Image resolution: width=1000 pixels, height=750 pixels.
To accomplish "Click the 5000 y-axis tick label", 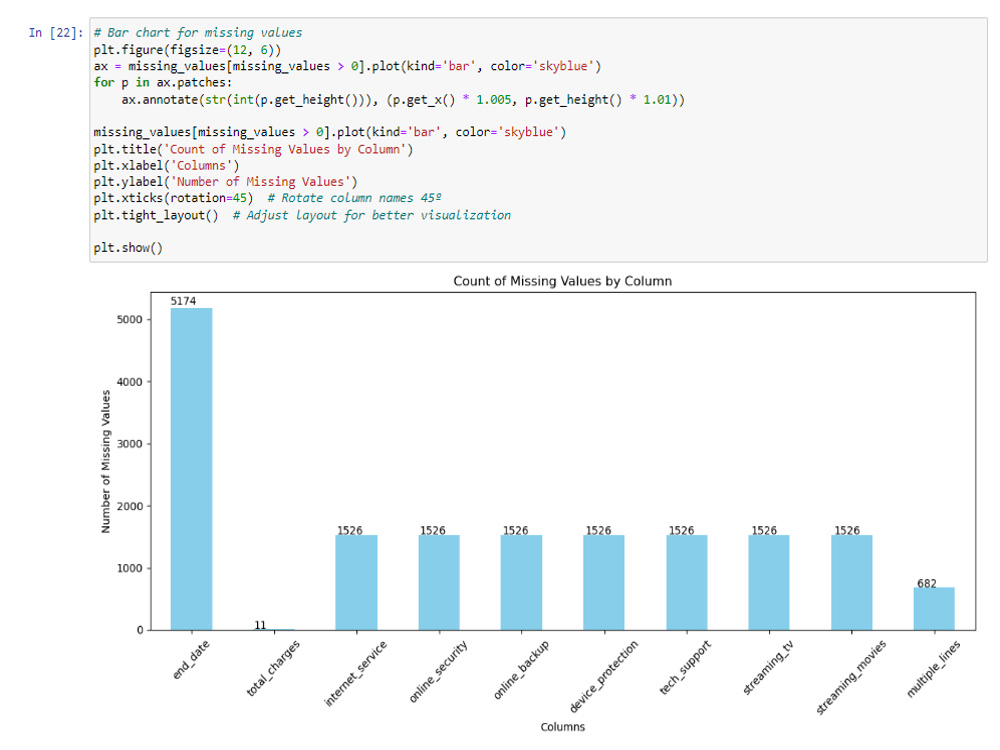I will 129,320.
